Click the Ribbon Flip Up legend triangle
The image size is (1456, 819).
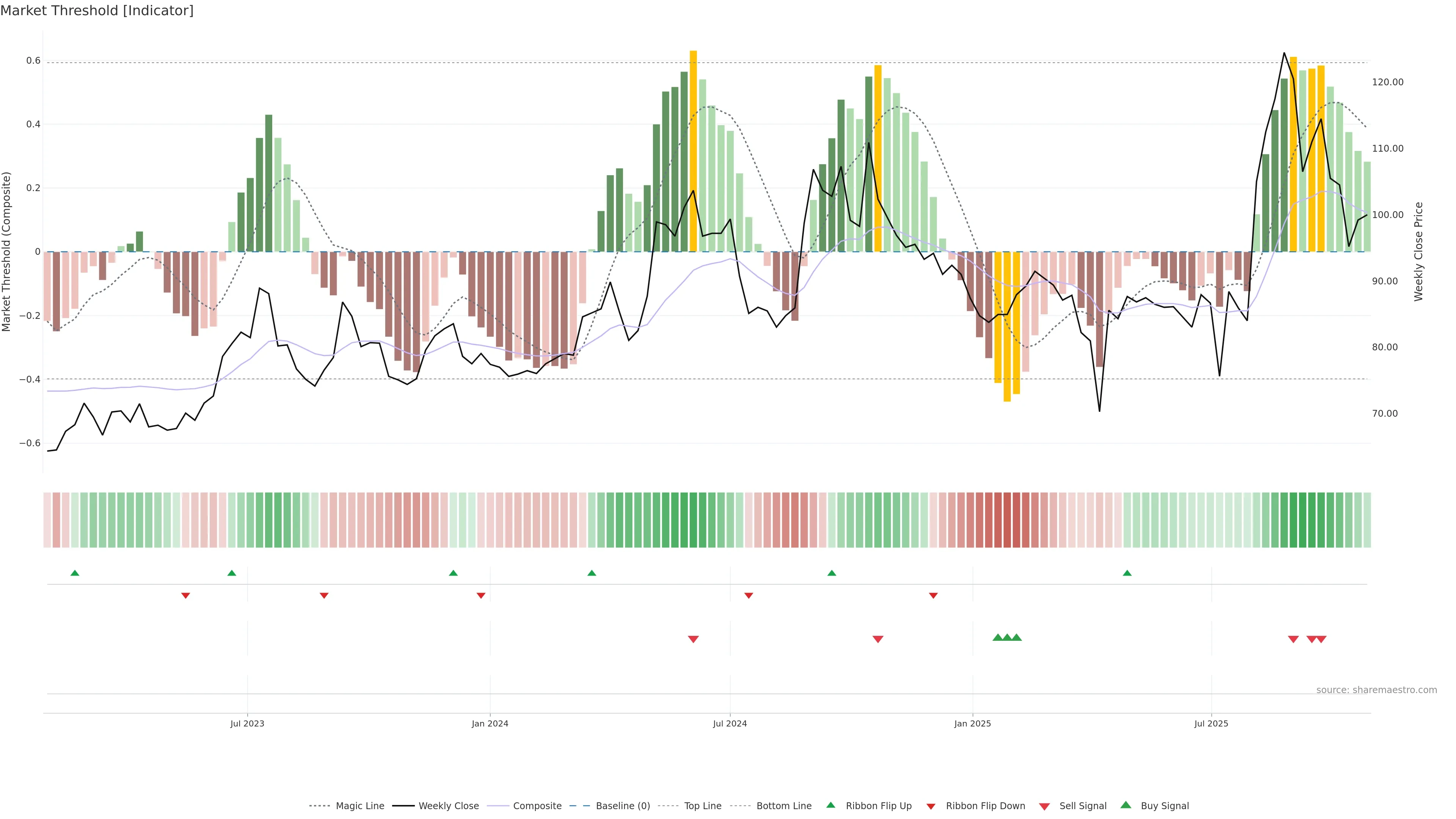point(830,805)
